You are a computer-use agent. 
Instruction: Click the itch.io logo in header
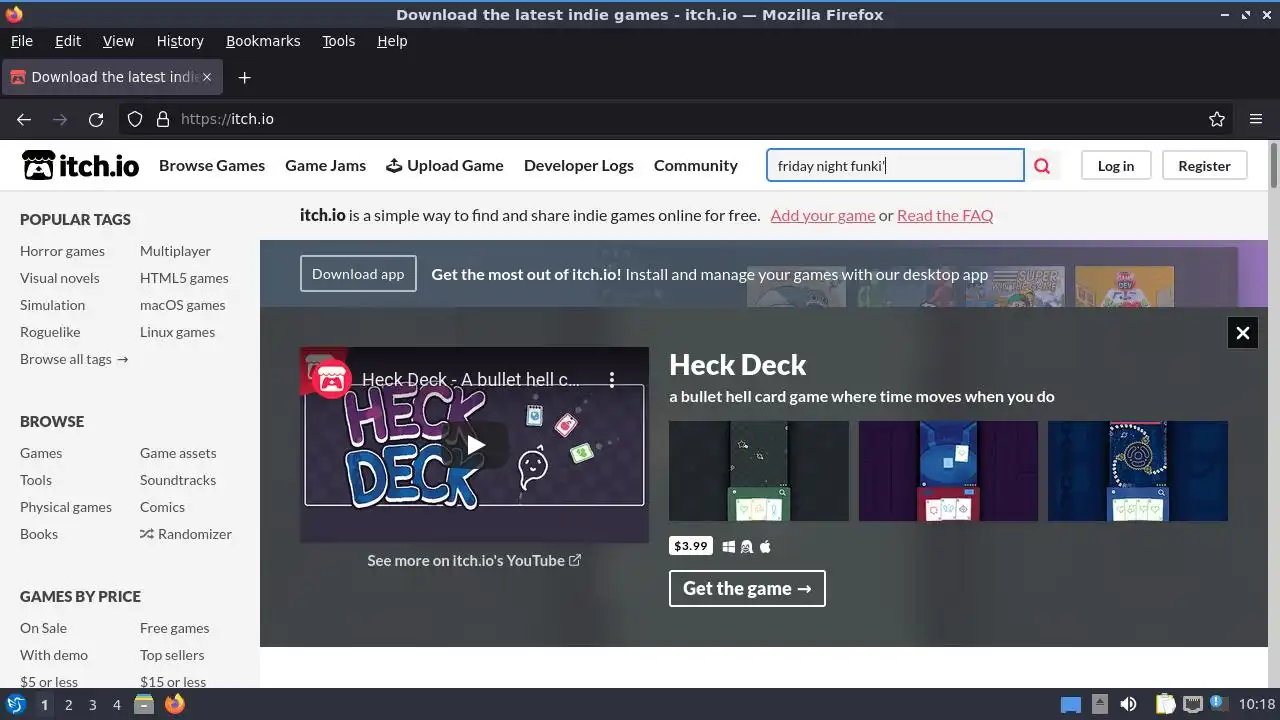pos(80,165)
